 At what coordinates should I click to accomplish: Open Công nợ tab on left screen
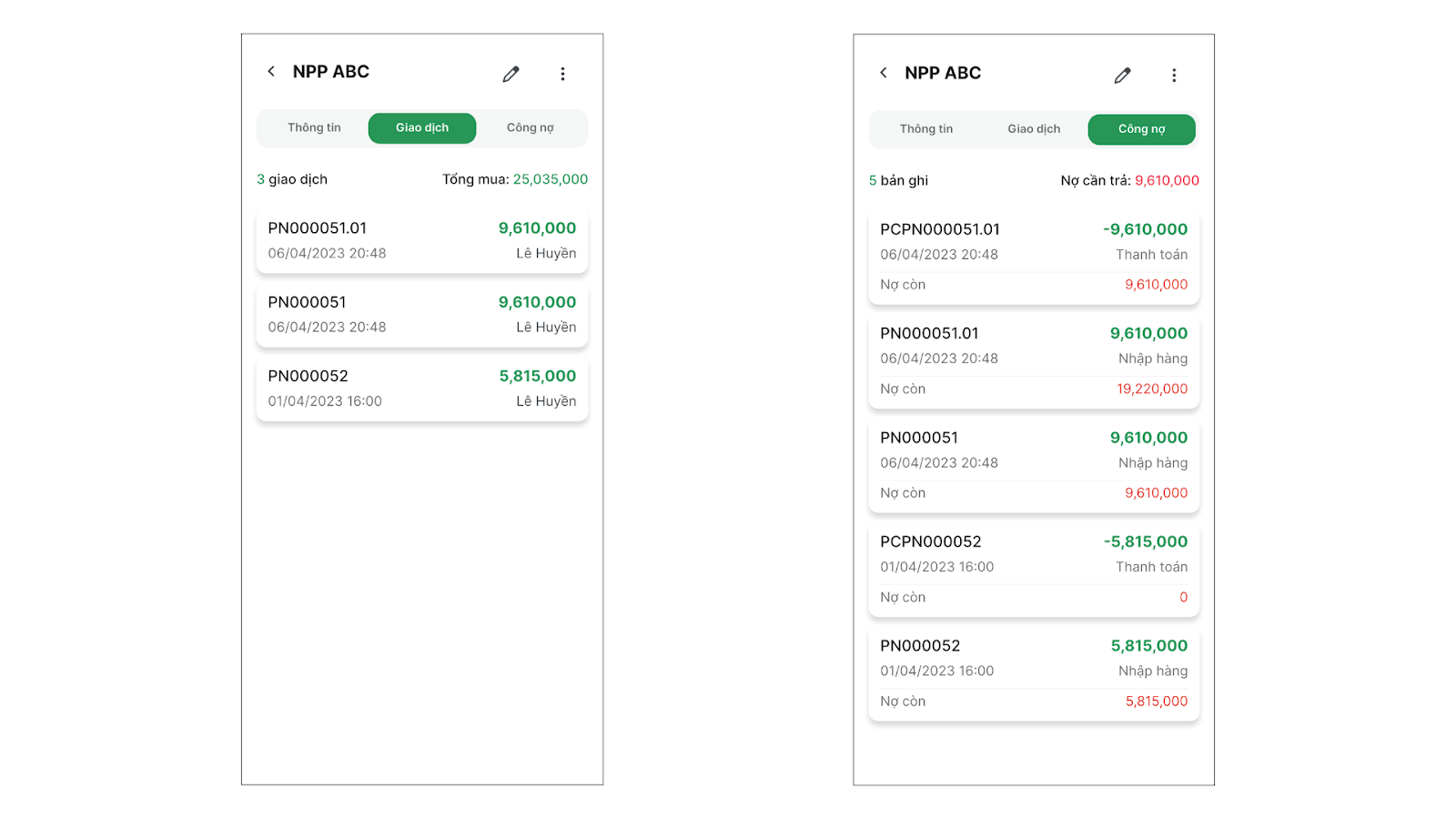(530, 128)
